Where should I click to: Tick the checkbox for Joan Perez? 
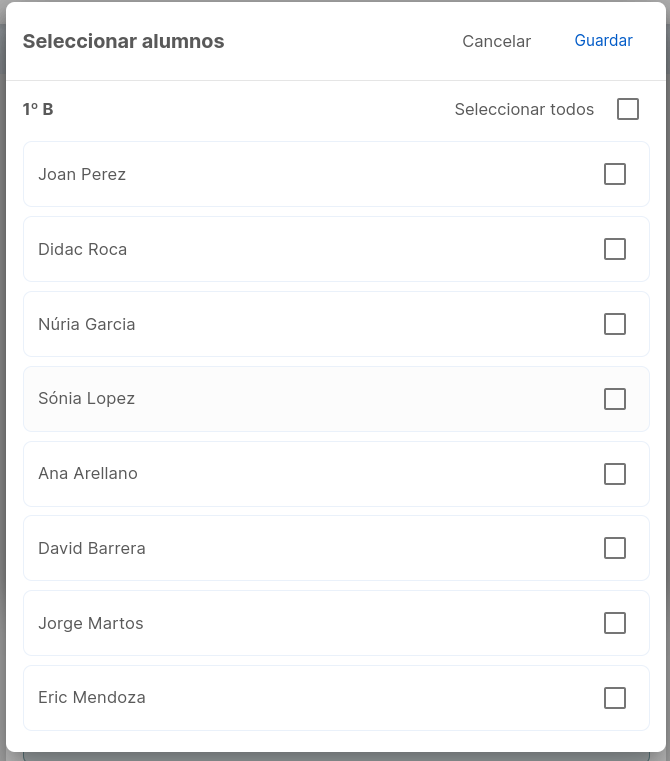click(x=615, y=174)
